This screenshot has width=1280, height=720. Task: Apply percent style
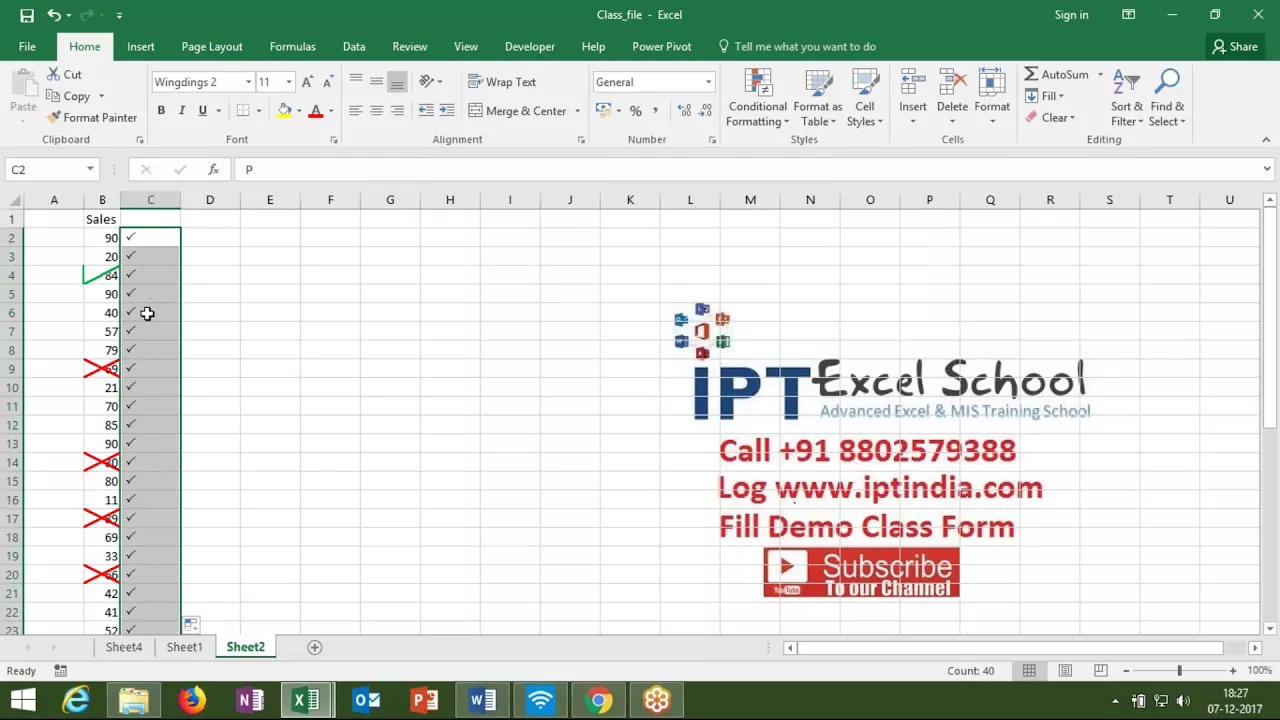(x=635, y=111)
